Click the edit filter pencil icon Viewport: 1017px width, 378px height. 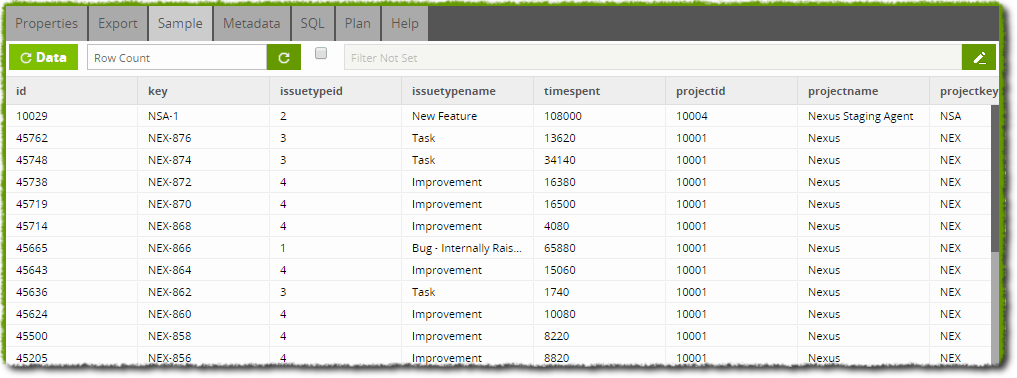click(x=979, y=58)
